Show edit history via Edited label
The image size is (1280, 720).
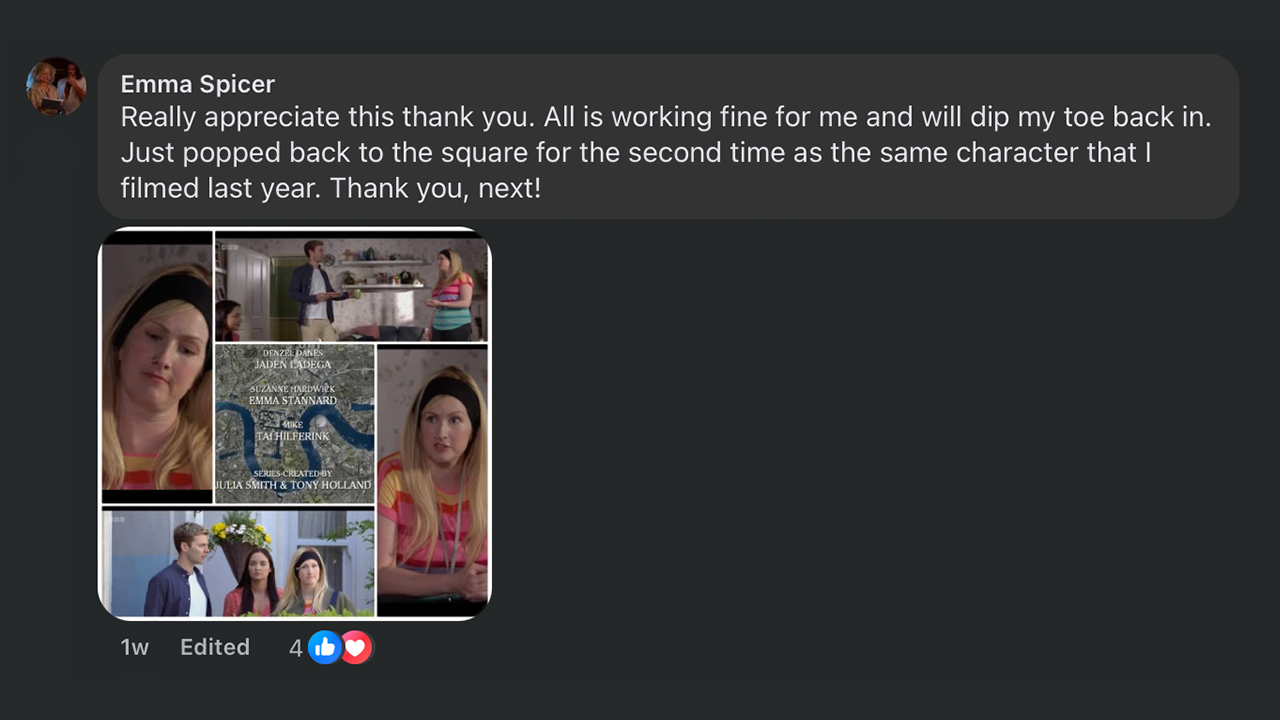click(215, 647)
